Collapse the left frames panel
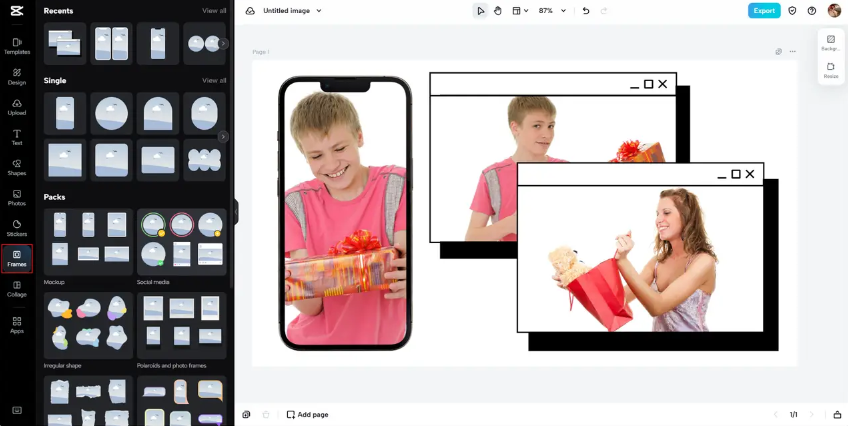Viewport: 848px width, 426px height. (x=236, y=212)
